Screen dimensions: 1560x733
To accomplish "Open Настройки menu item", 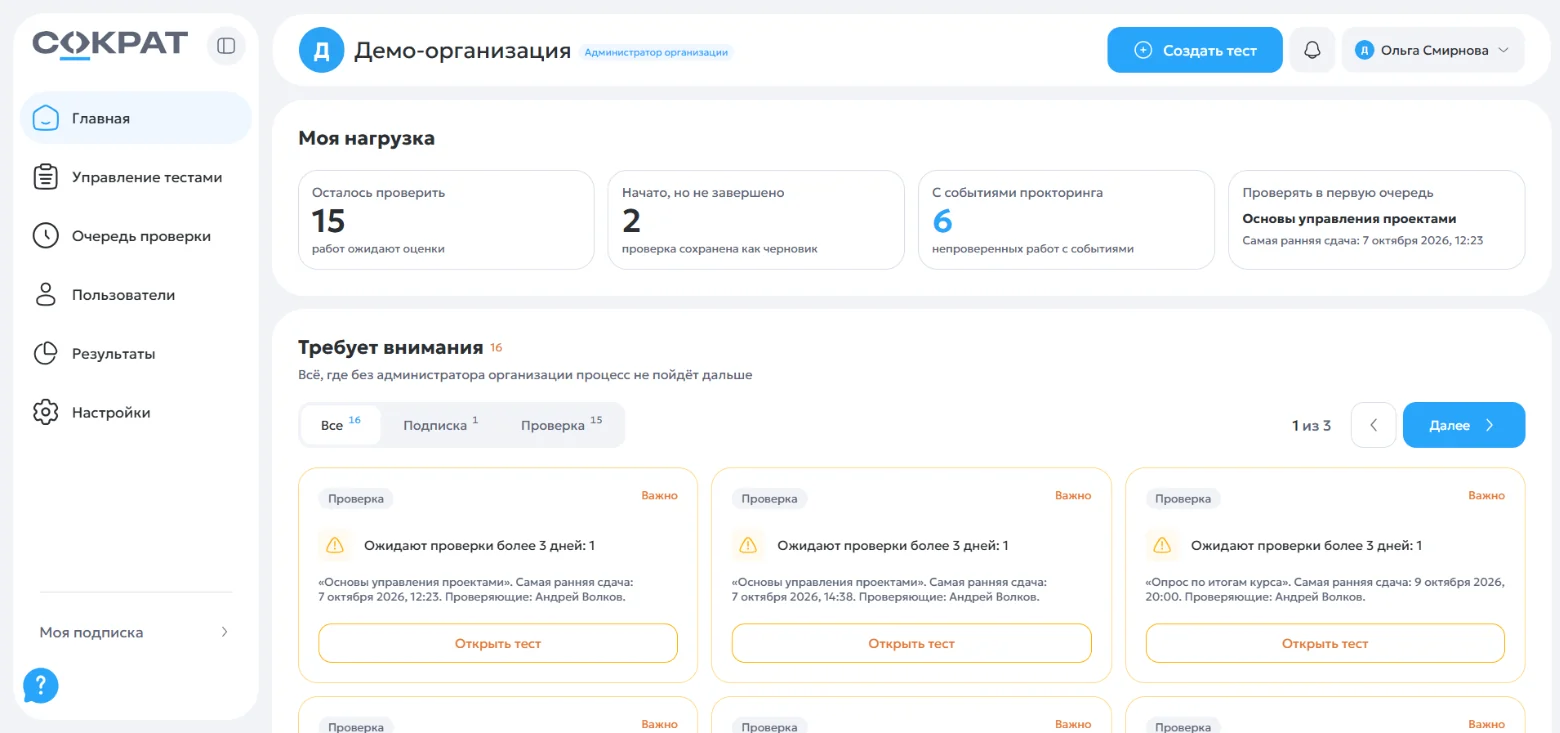I will (x=136, y=413).
